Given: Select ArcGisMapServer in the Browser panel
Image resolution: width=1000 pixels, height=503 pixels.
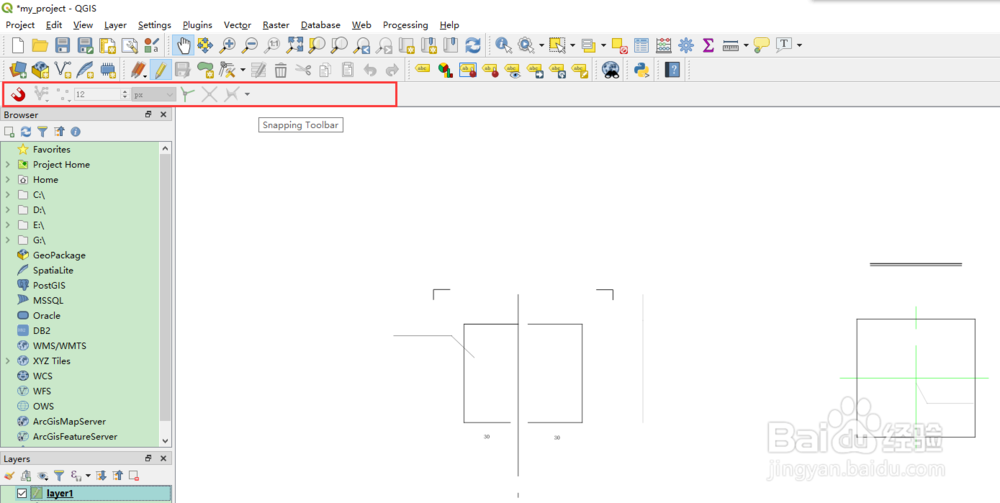Looking at the screenshot, I should coord(70,421).
